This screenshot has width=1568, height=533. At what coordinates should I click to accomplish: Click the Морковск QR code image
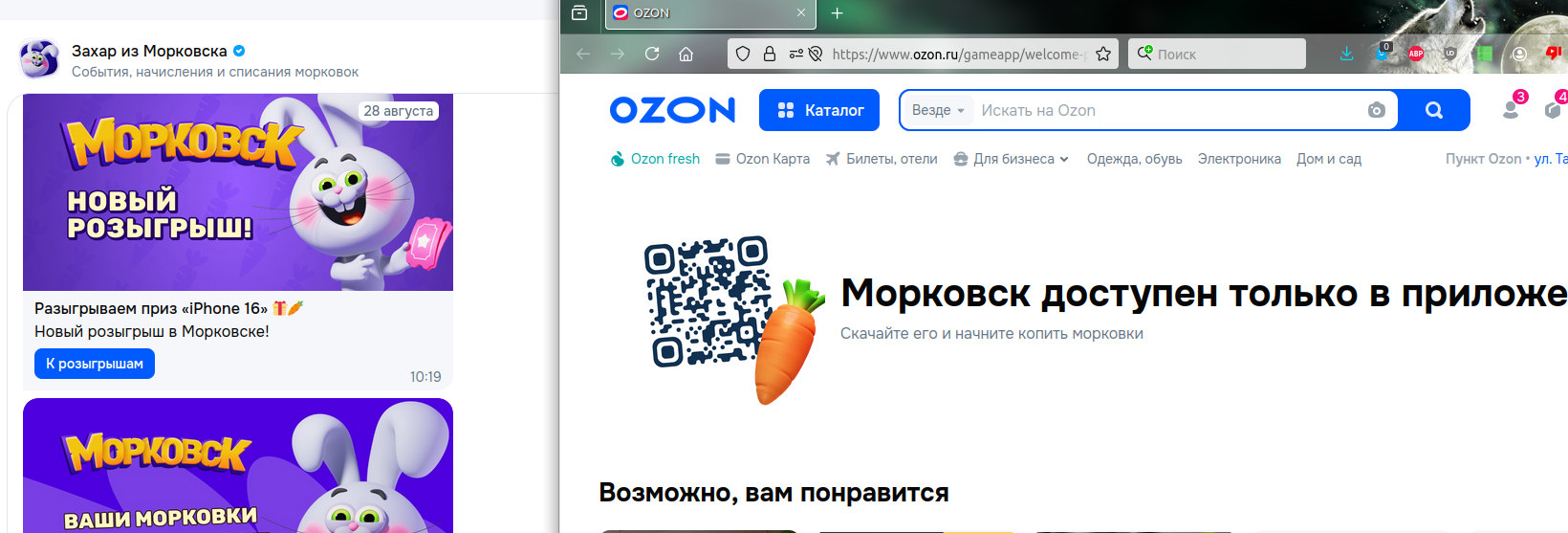point(708,301)
